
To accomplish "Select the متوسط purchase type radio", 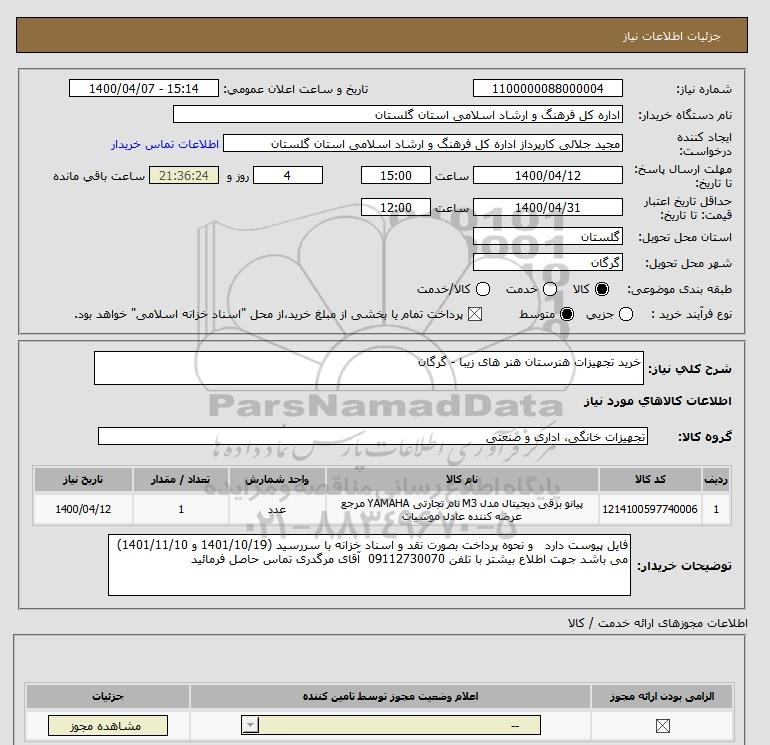I will [567, 314].
